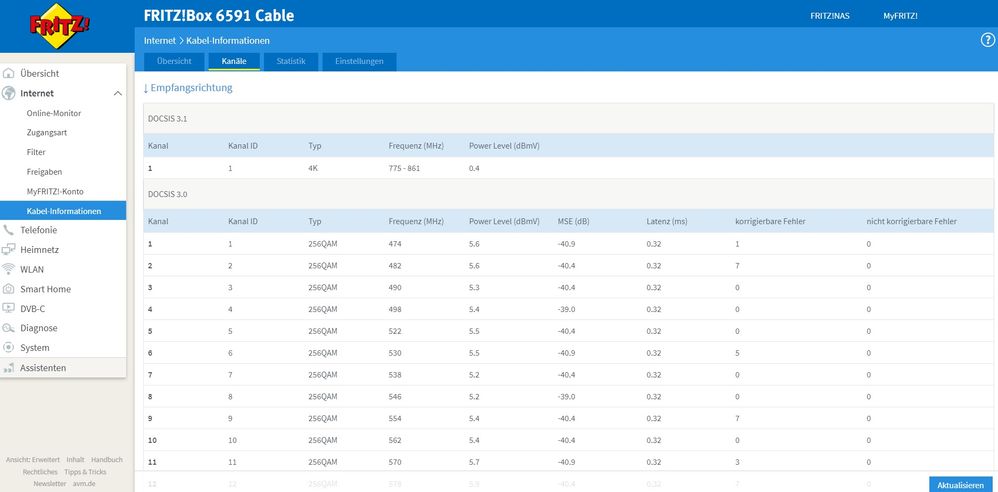Switch to the Übersicht tab
This screenshot has height=492, width=998.
(174, 62)
